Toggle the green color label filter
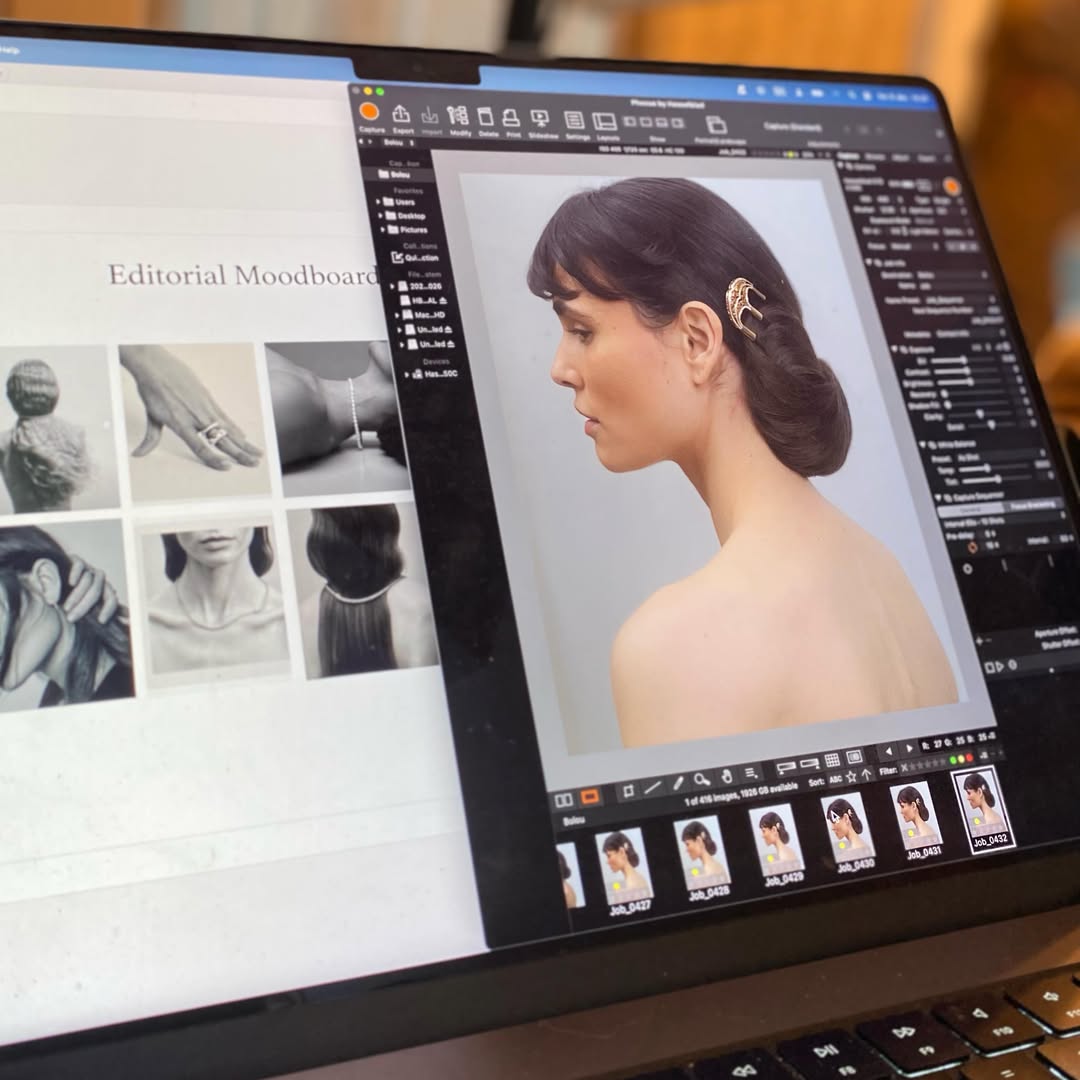 click(953, 760)
